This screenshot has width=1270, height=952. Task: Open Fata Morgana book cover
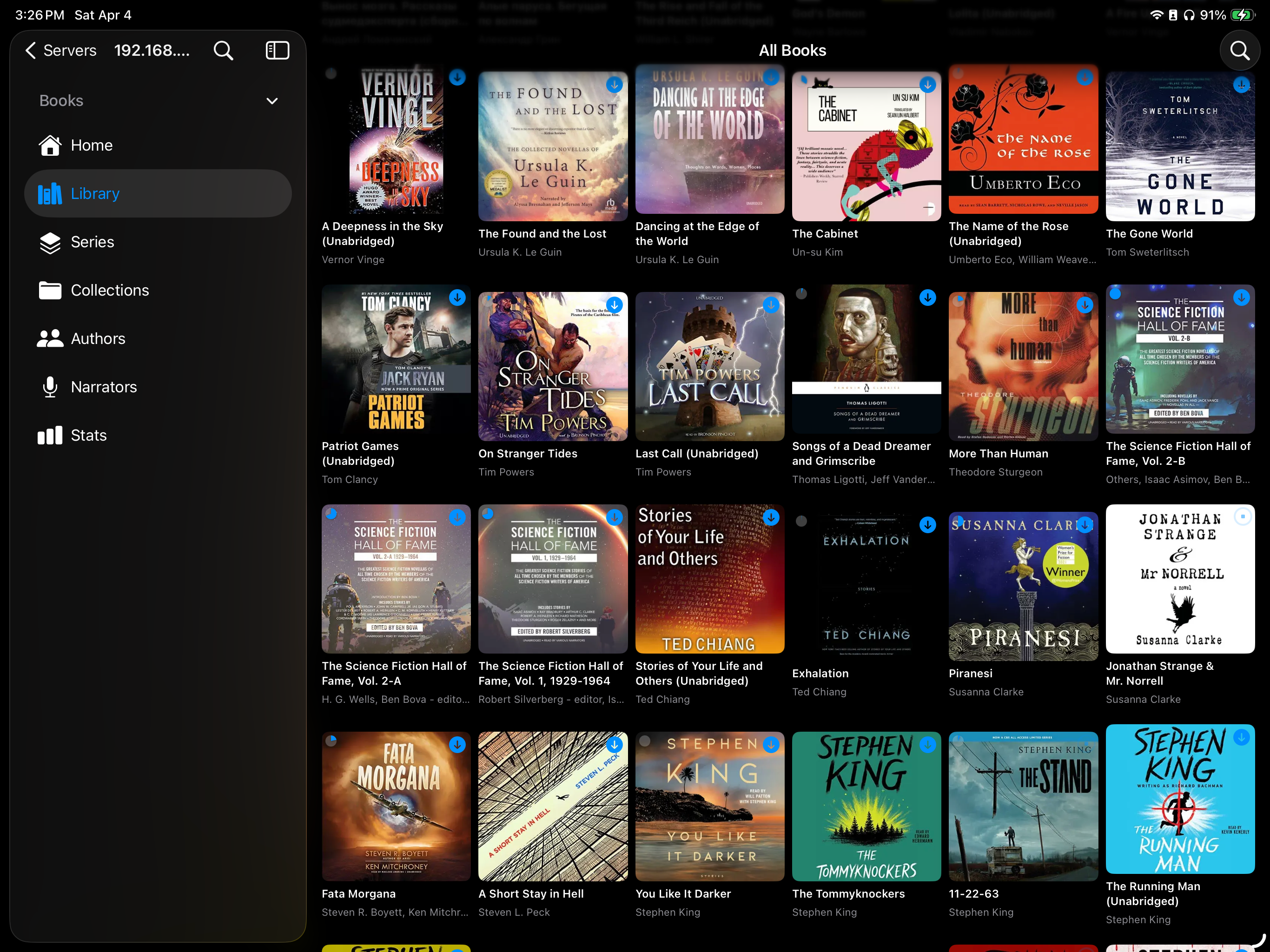(x=396, y=806)
